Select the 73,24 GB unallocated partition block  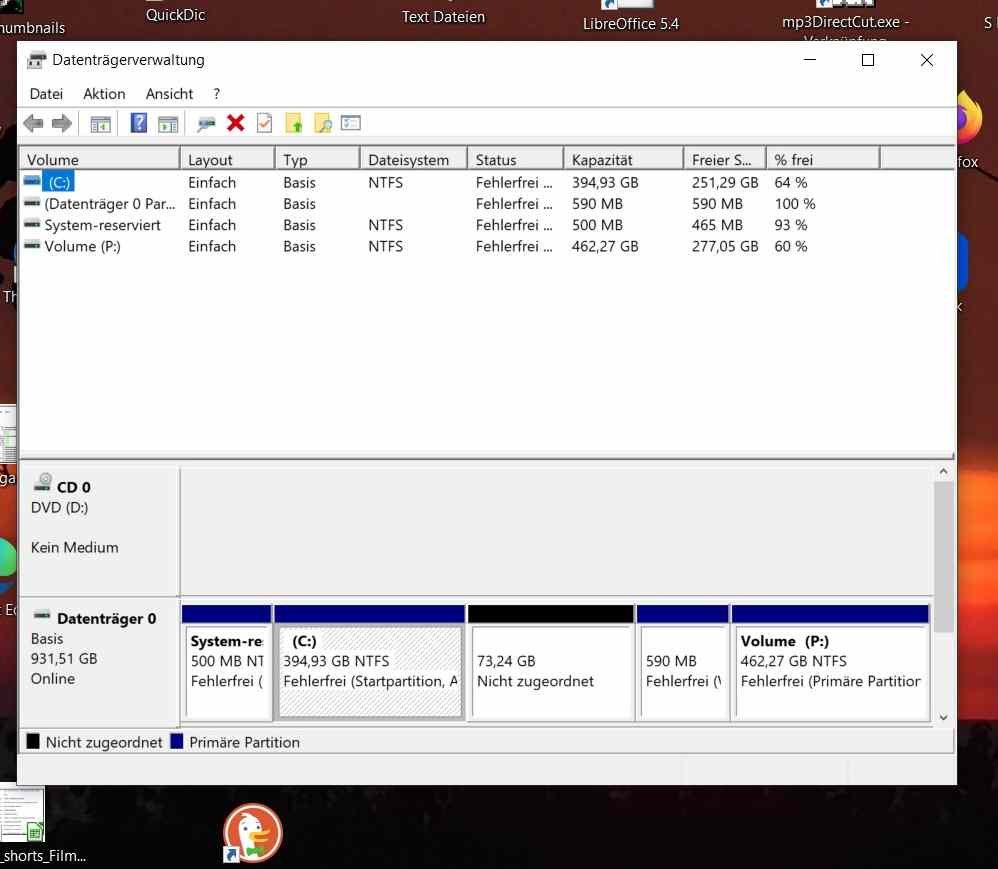[551, 670]
